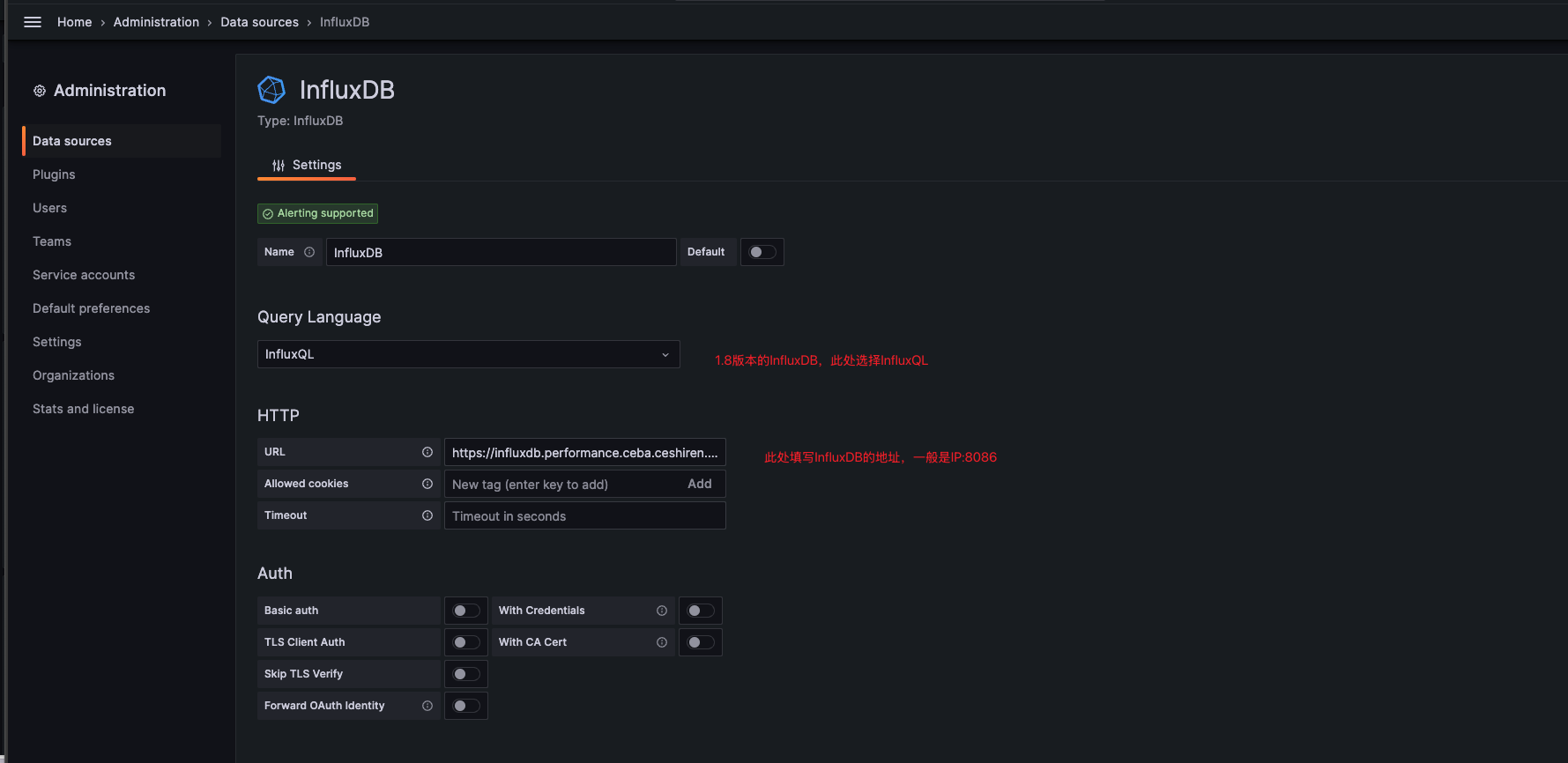Image resolution: width=1568 pixels, height=763 pixels.
Task: Click the Type: InfluxDB text
Action: click(x=300, y=121)
